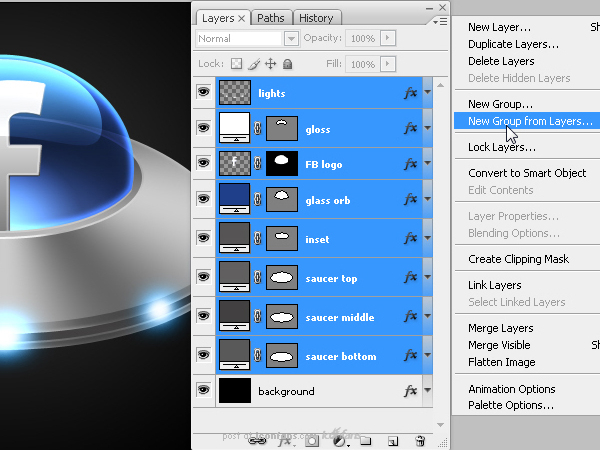
Task: Choose New Group from Layers menu item
Action: click(530, 121)
